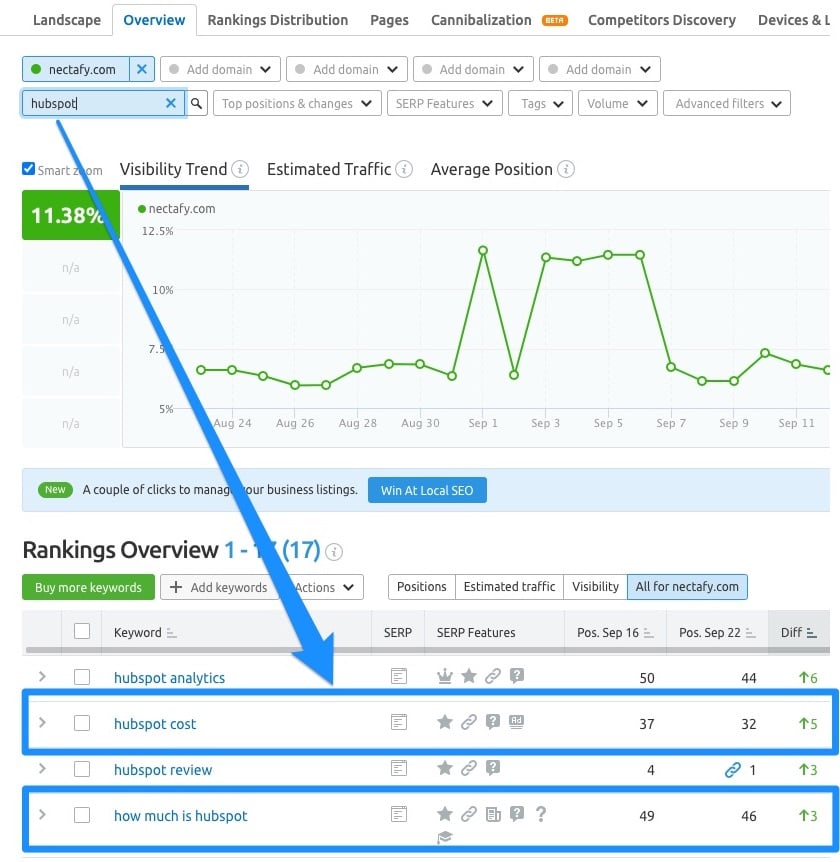Click the star reviews icon for hubspot analytics

(469, 676)
